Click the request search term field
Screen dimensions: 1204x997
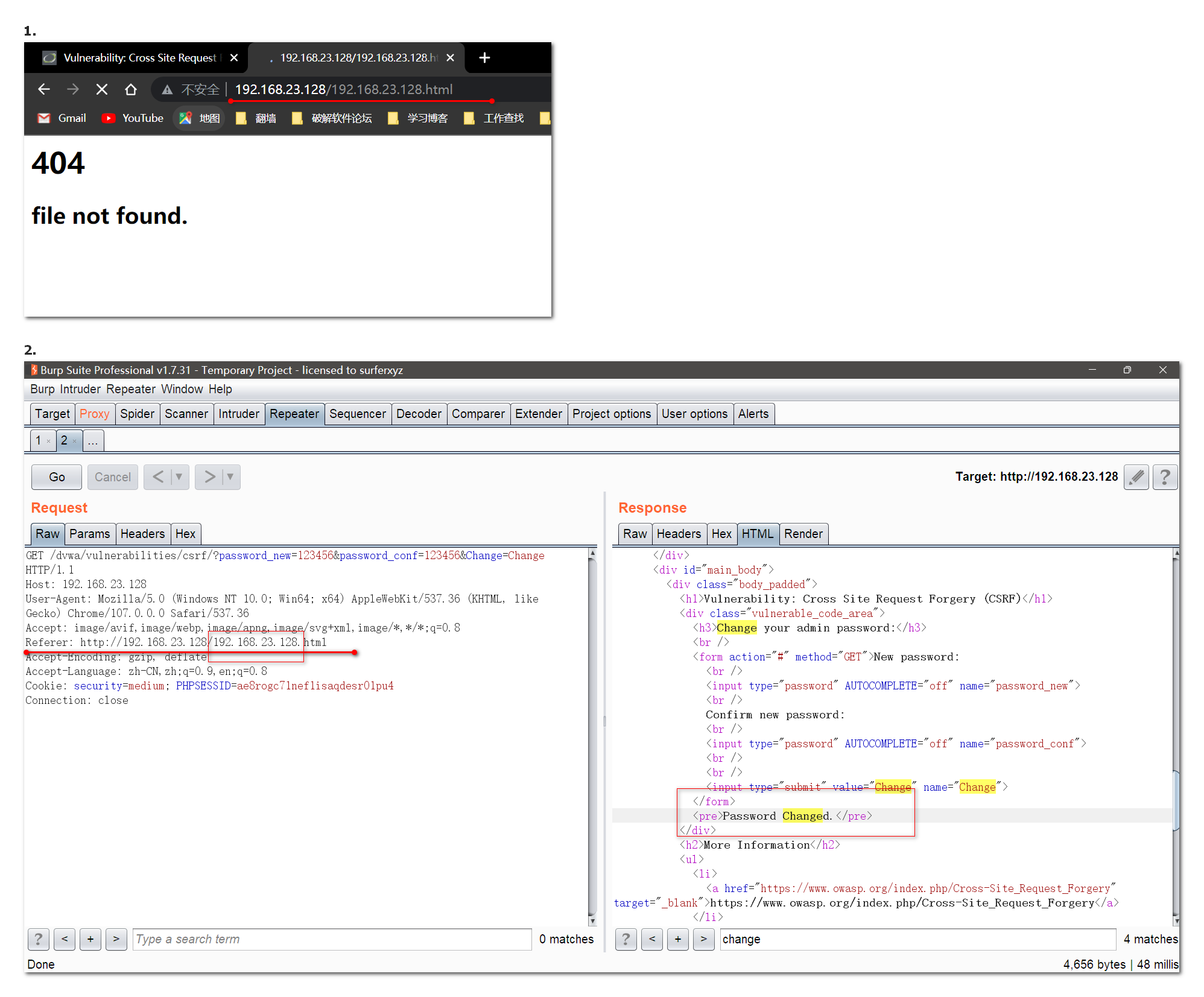(332, 939)
